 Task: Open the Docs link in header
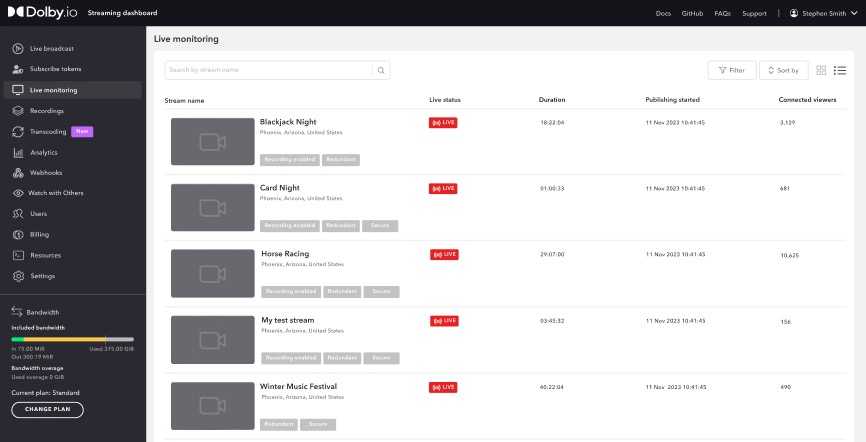click(x=663, y=13)
